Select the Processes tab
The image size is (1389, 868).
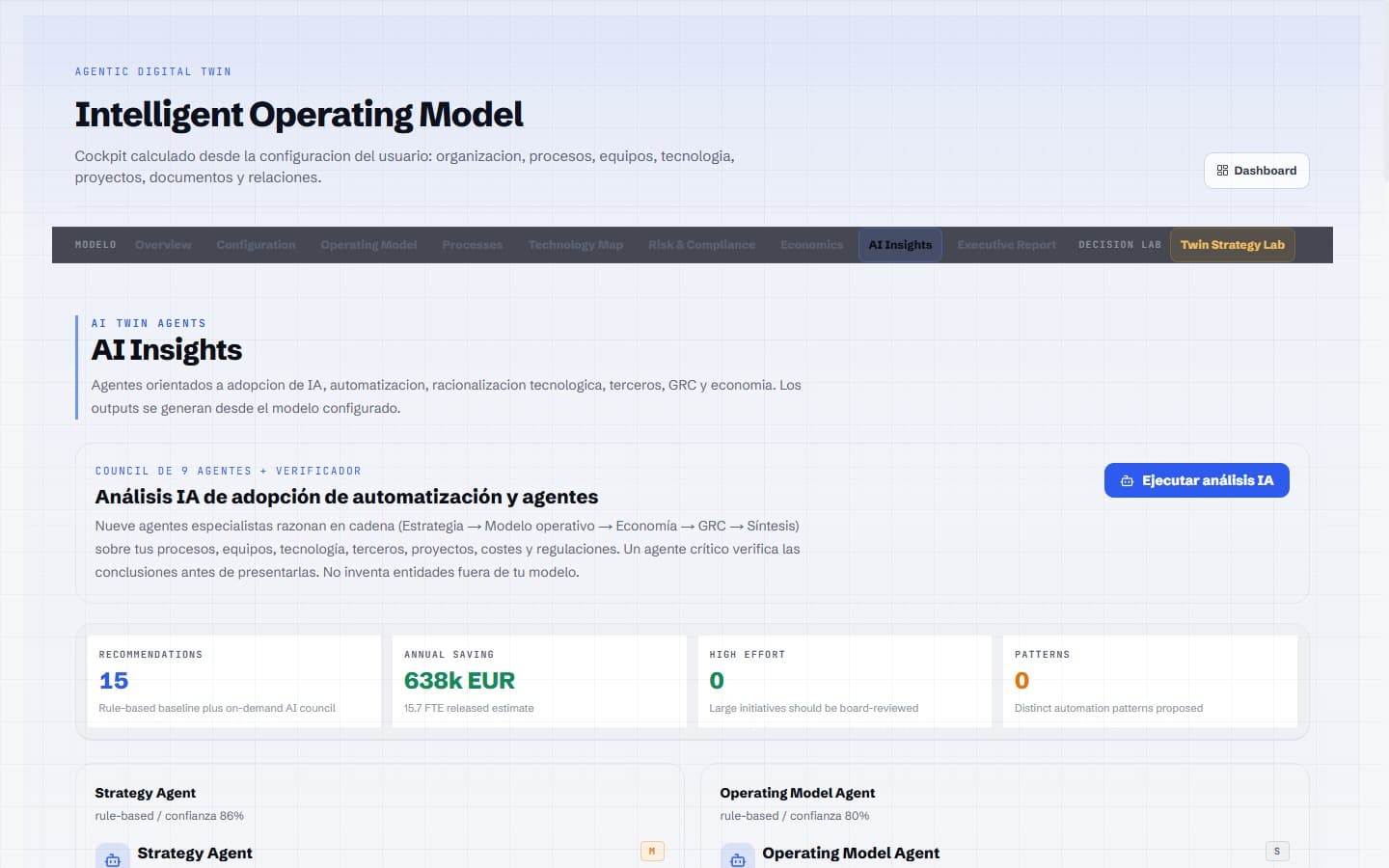click(x=473, y=245)
